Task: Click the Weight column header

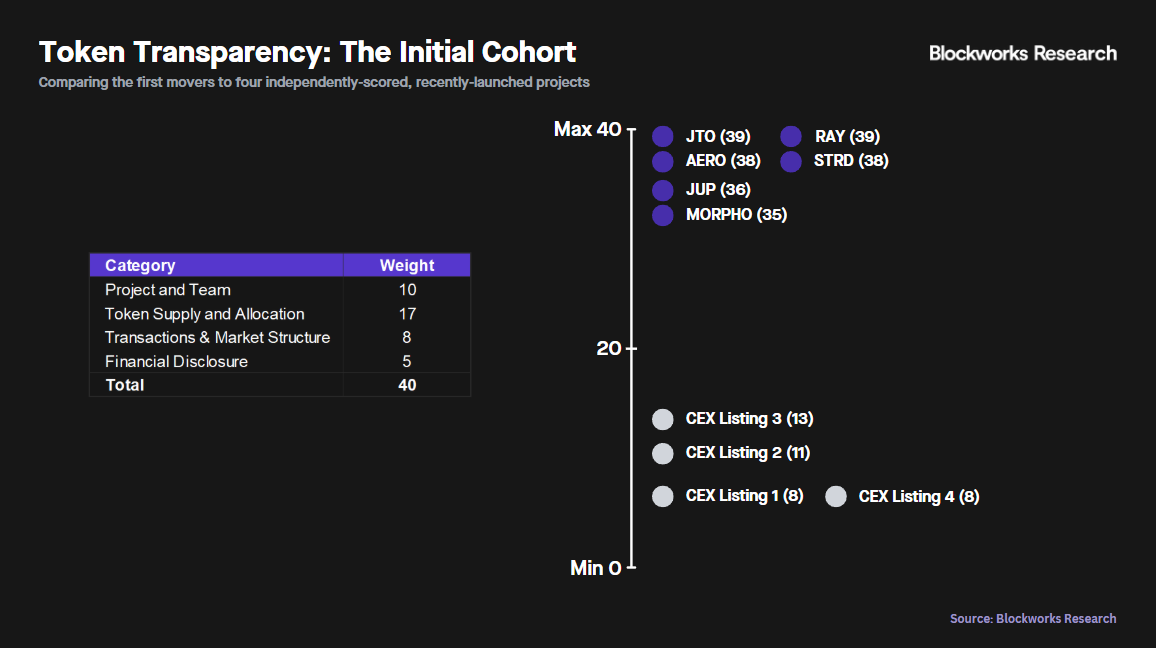Action: (407, 265)
